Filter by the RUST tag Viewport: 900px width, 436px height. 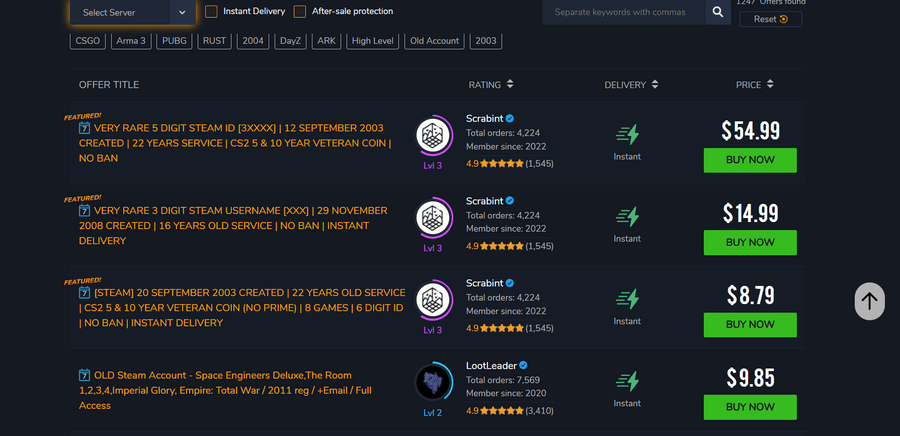214,41
